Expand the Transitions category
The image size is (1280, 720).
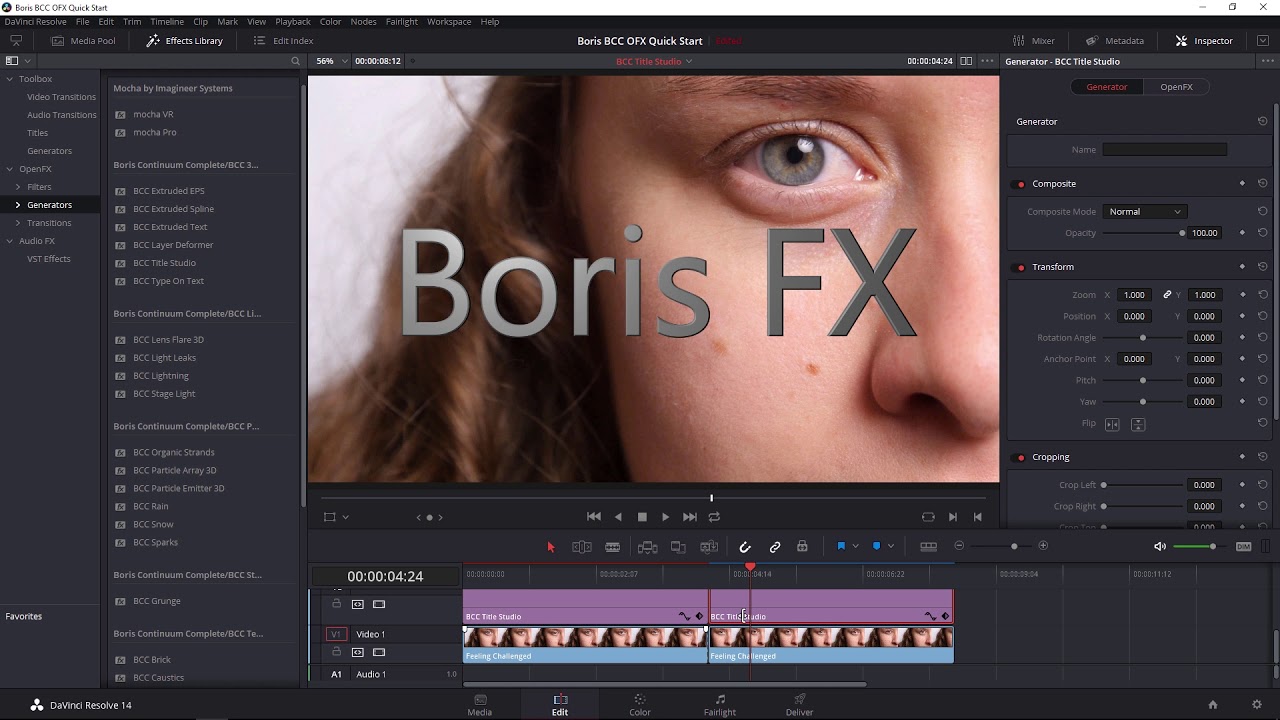[x=18, y=223]
